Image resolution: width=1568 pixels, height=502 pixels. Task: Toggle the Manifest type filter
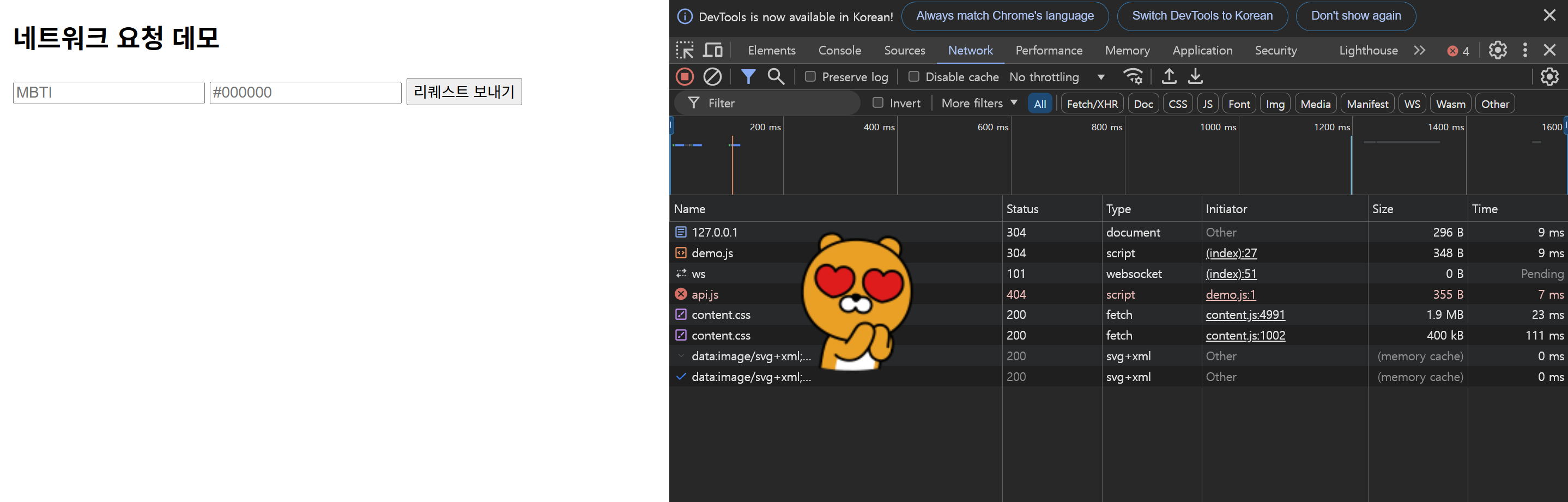coord(1367,104)
